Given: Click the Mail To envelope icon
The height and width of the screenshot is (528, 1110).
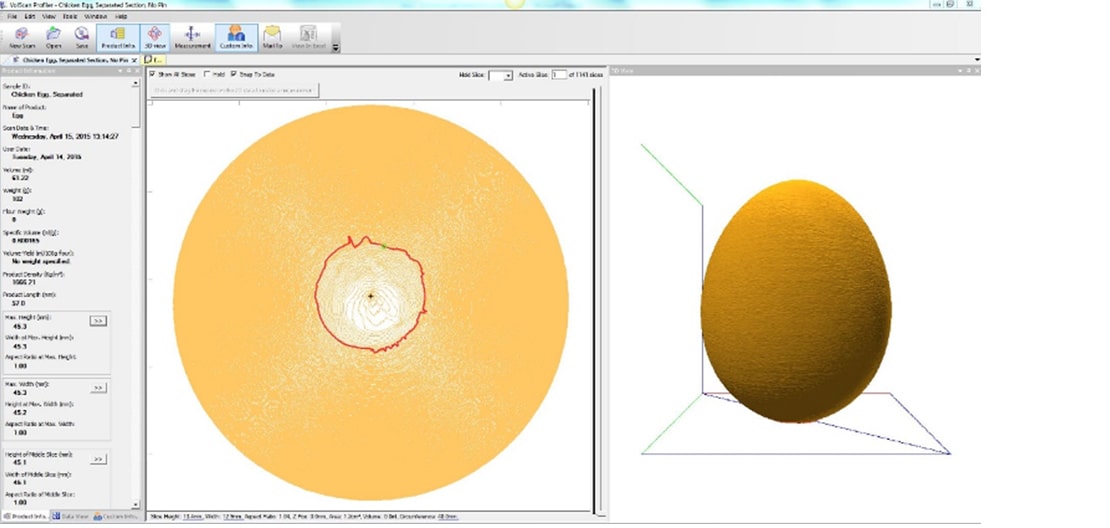Looking at the screenshot, I should (272, 37).
